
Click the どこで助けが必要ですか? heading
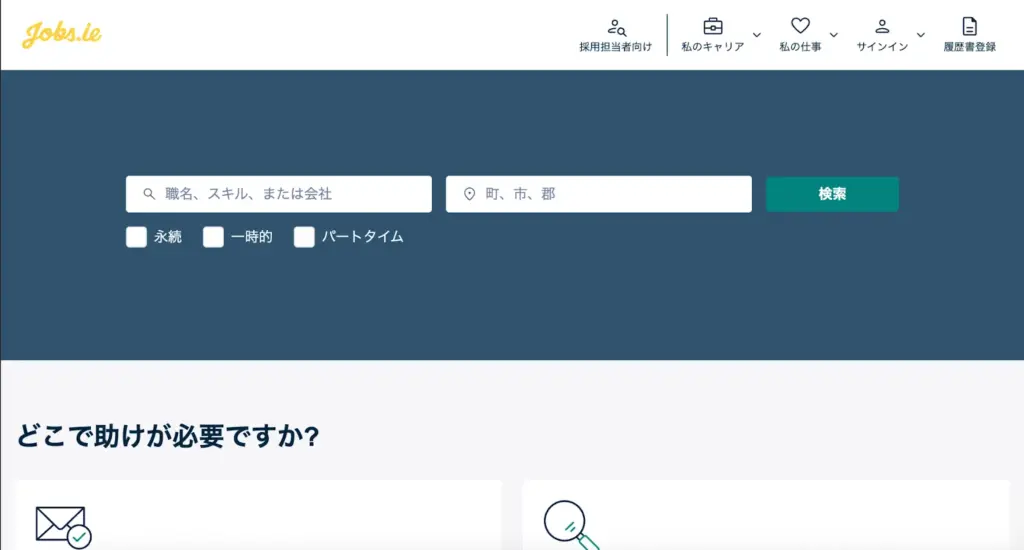coord(168,436)
